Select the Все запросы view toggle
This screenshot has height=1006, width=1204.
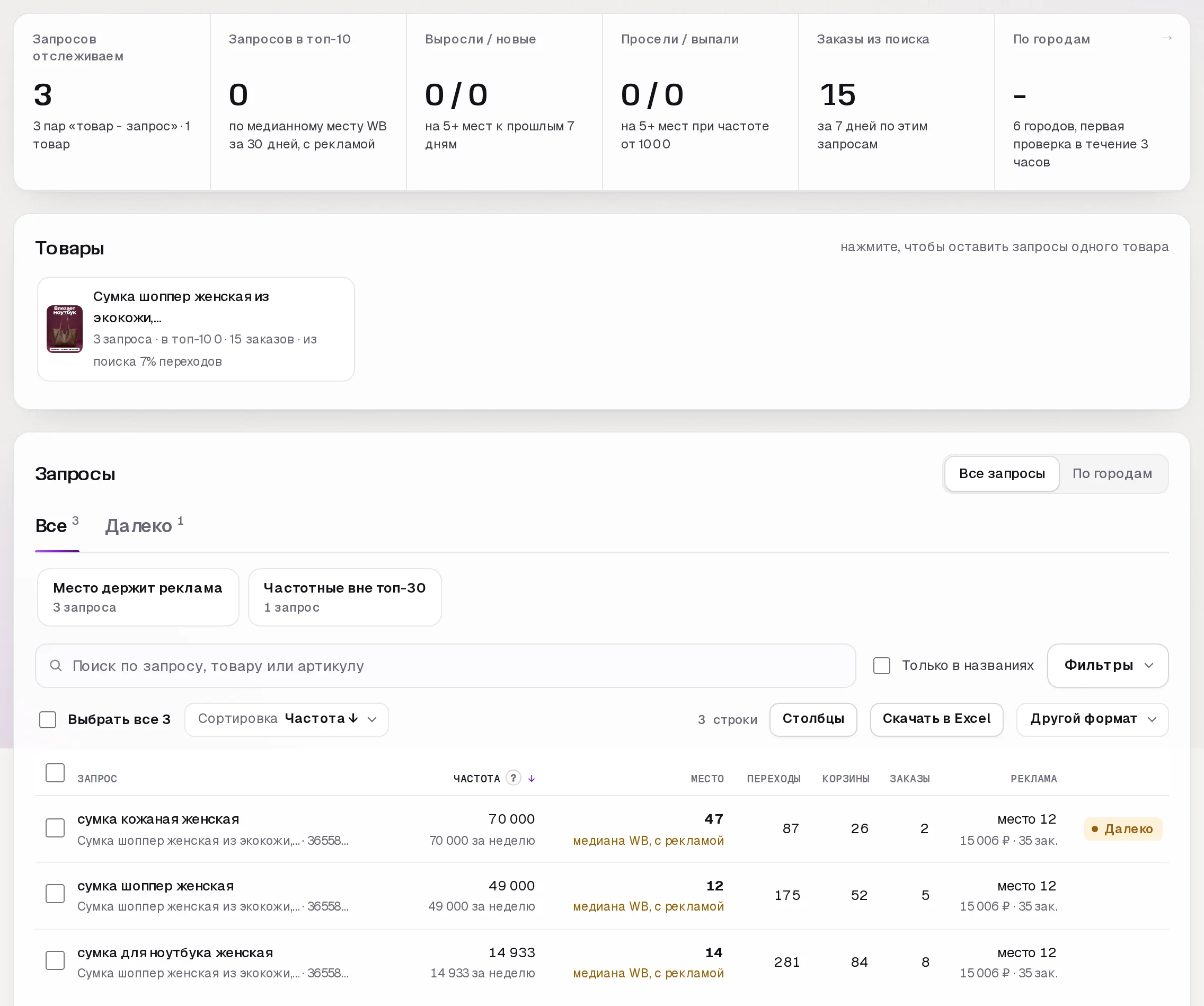click(1002, 474)
